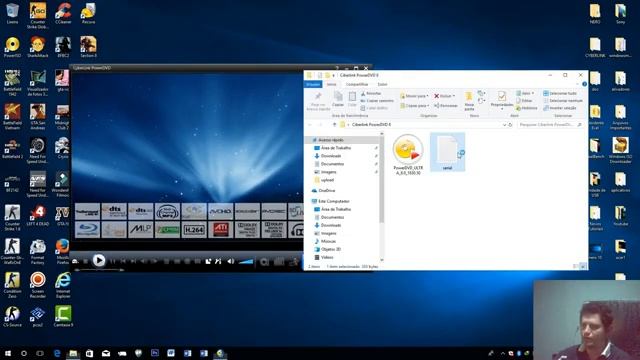640x360 pixels.
Task: Click the Recuva desktop icon
Action: 88,13
